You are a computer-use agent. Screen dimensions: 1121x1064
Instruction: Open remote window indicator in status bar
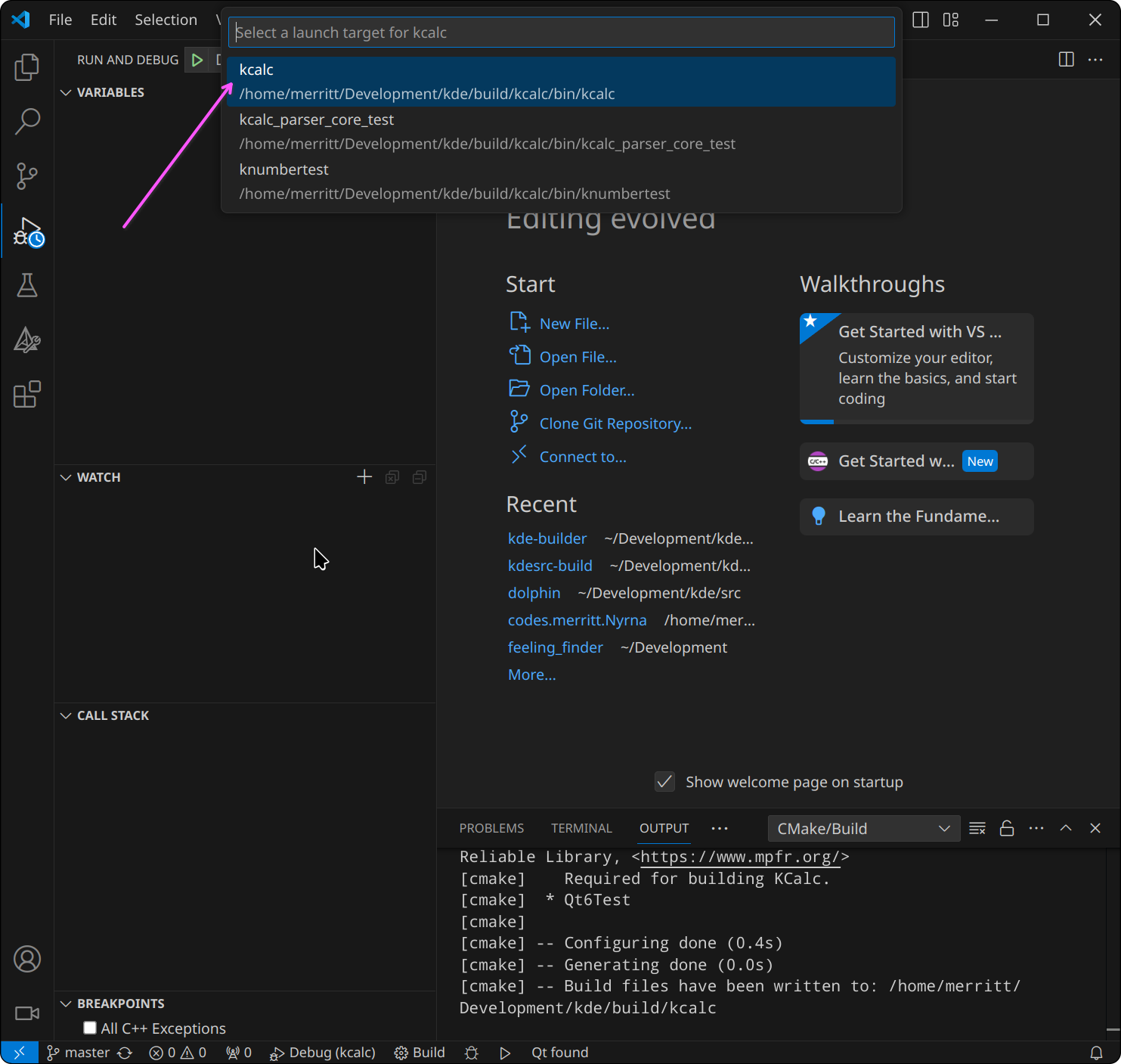pyautogui.click(x=20, y=1053)
